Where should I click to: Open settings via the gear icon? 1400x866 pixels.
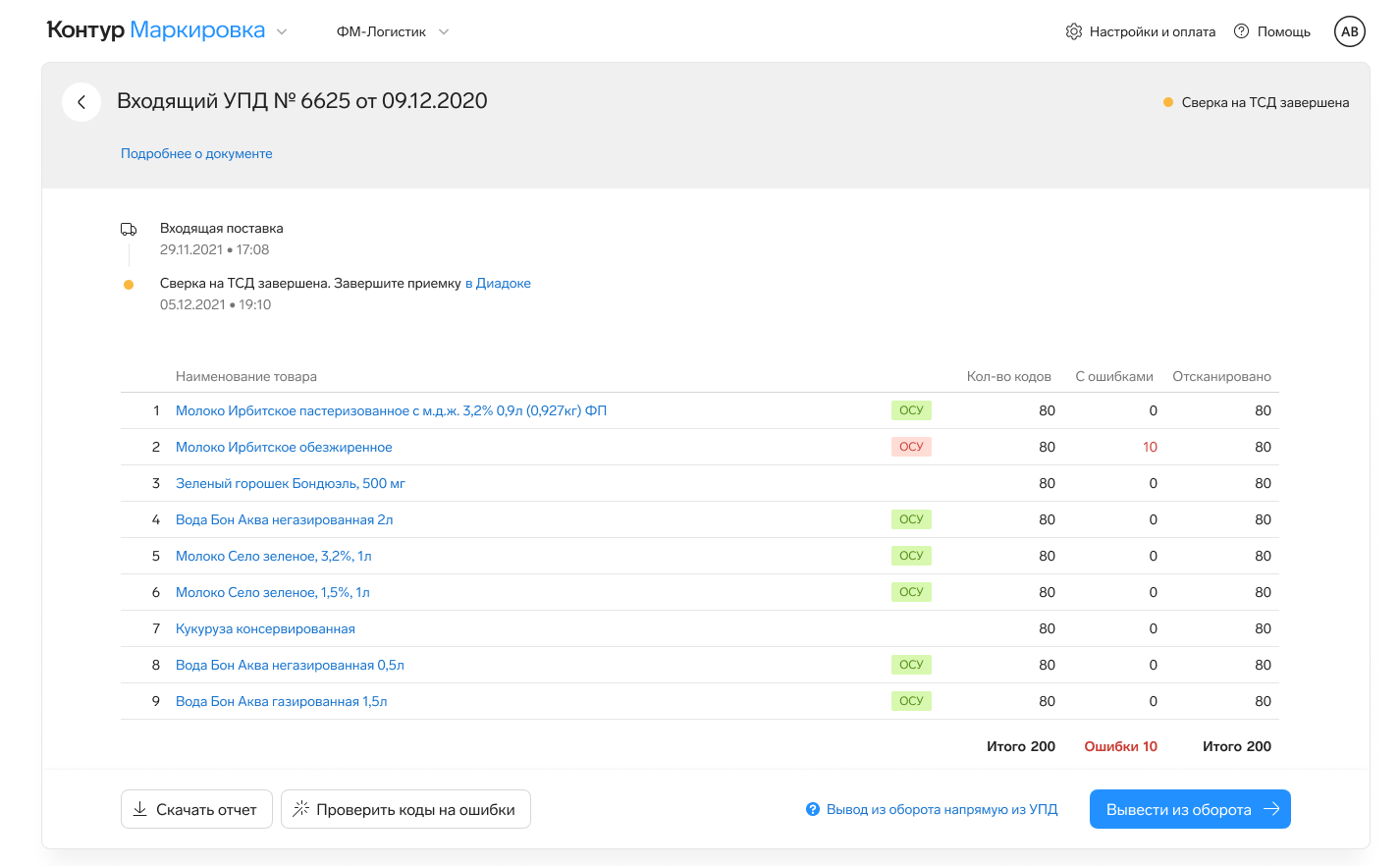pyautogui.click(x=1073, y=31)
